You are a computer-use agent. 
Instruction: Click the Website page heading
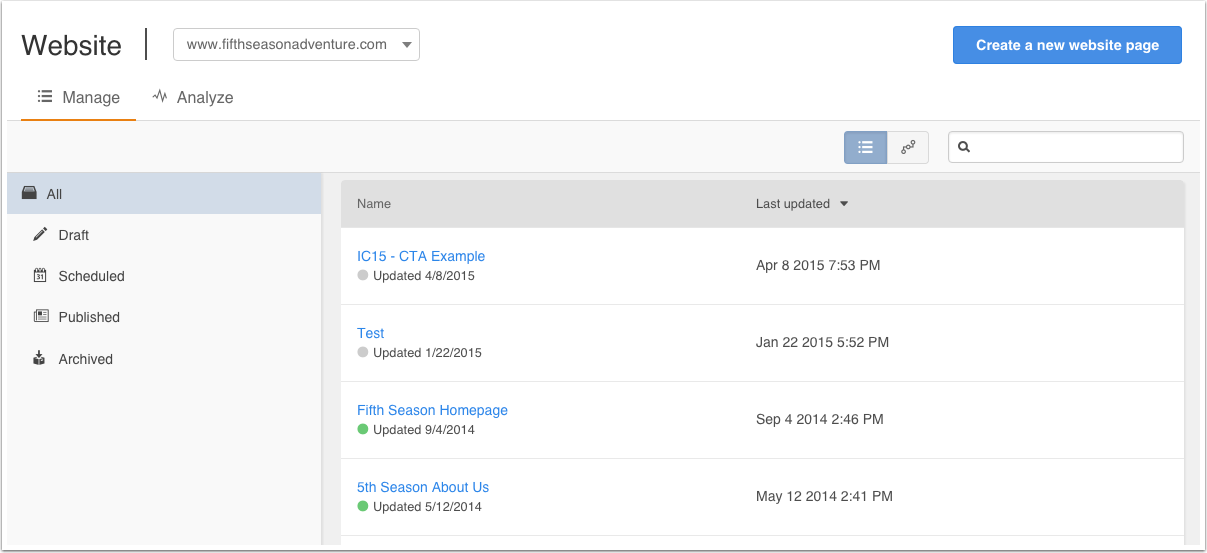tap(72, 45)
